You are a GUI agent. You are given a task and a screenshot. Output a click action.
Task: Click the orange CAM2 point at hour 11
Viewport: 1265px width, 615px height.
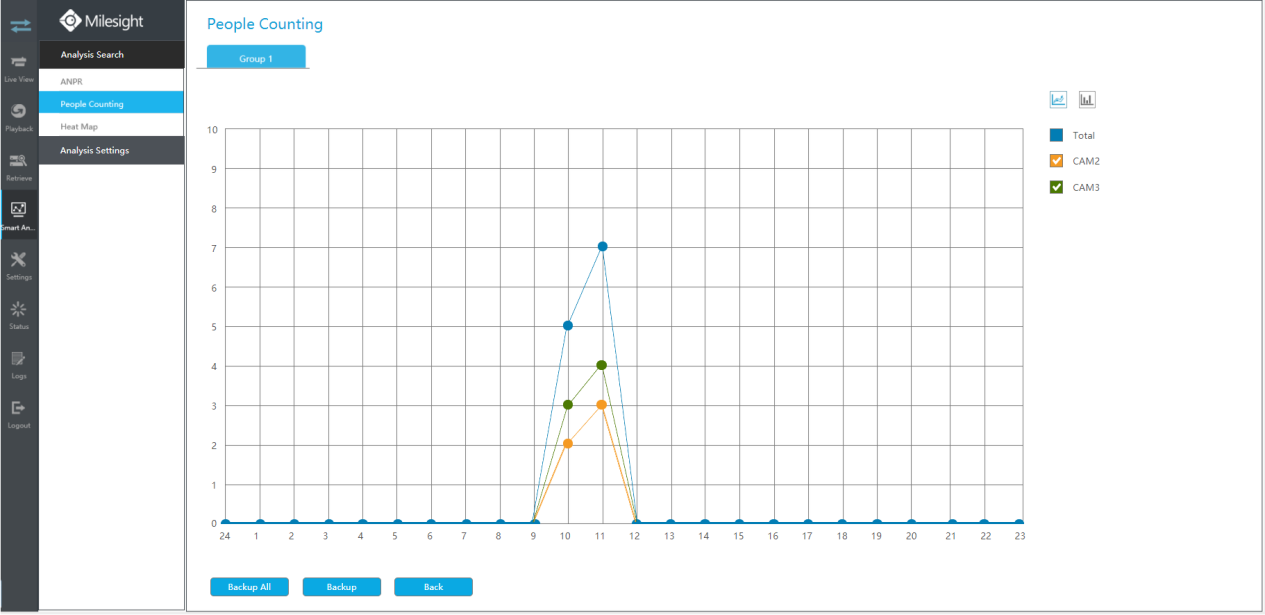coord(602,405)
